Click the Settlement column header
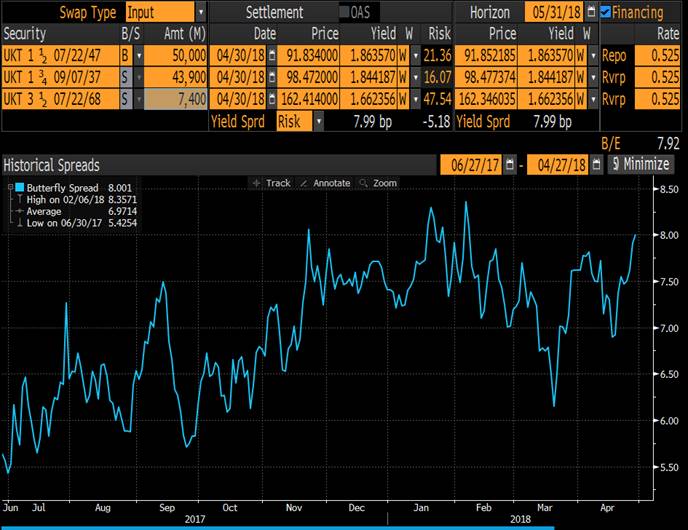The width and height of the screenshot is (688, 530). 274,12
